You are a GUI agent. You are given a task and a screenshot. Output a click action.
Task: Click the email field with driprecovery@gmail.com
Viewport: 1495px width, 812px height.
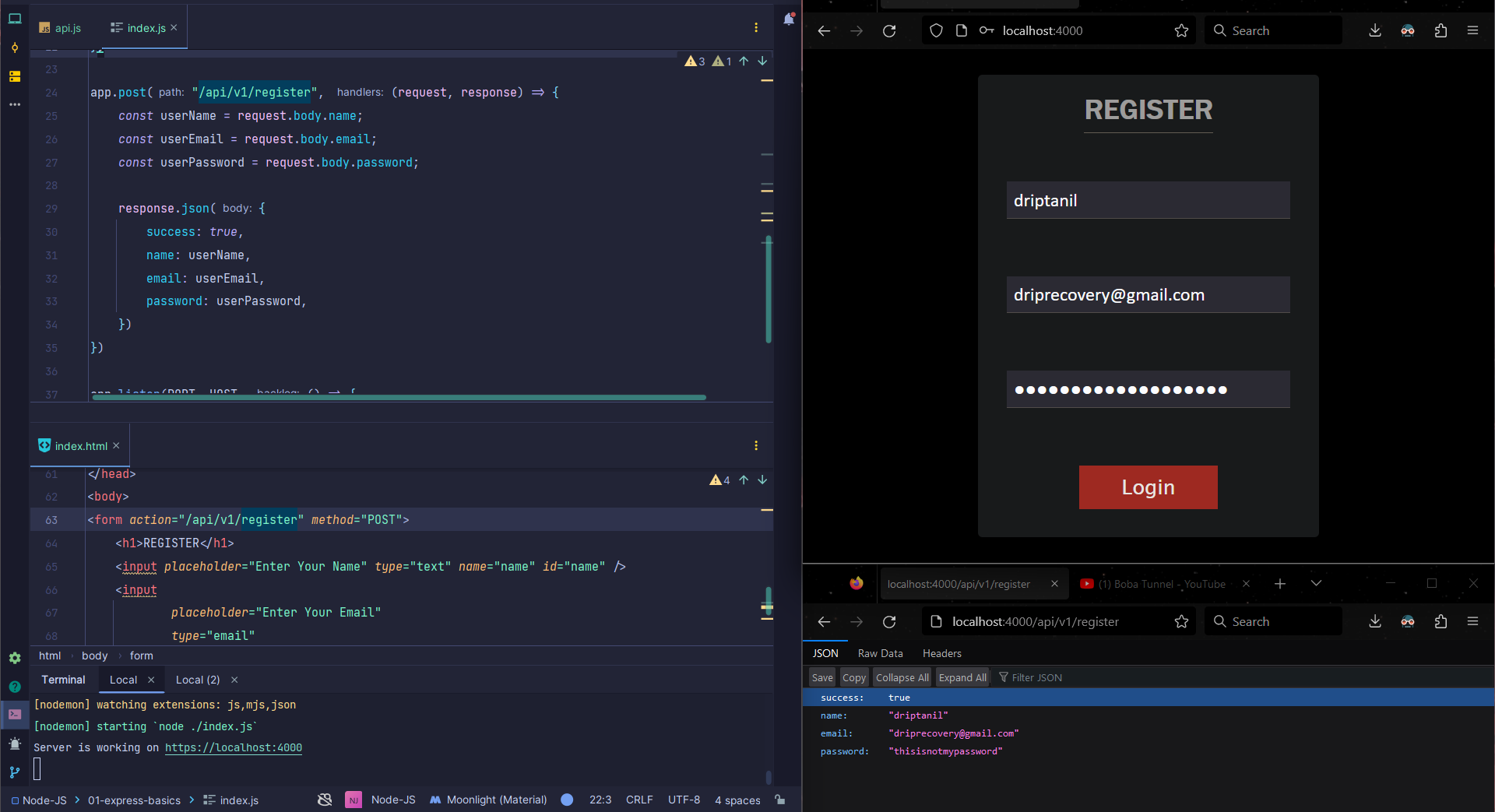1148,295
